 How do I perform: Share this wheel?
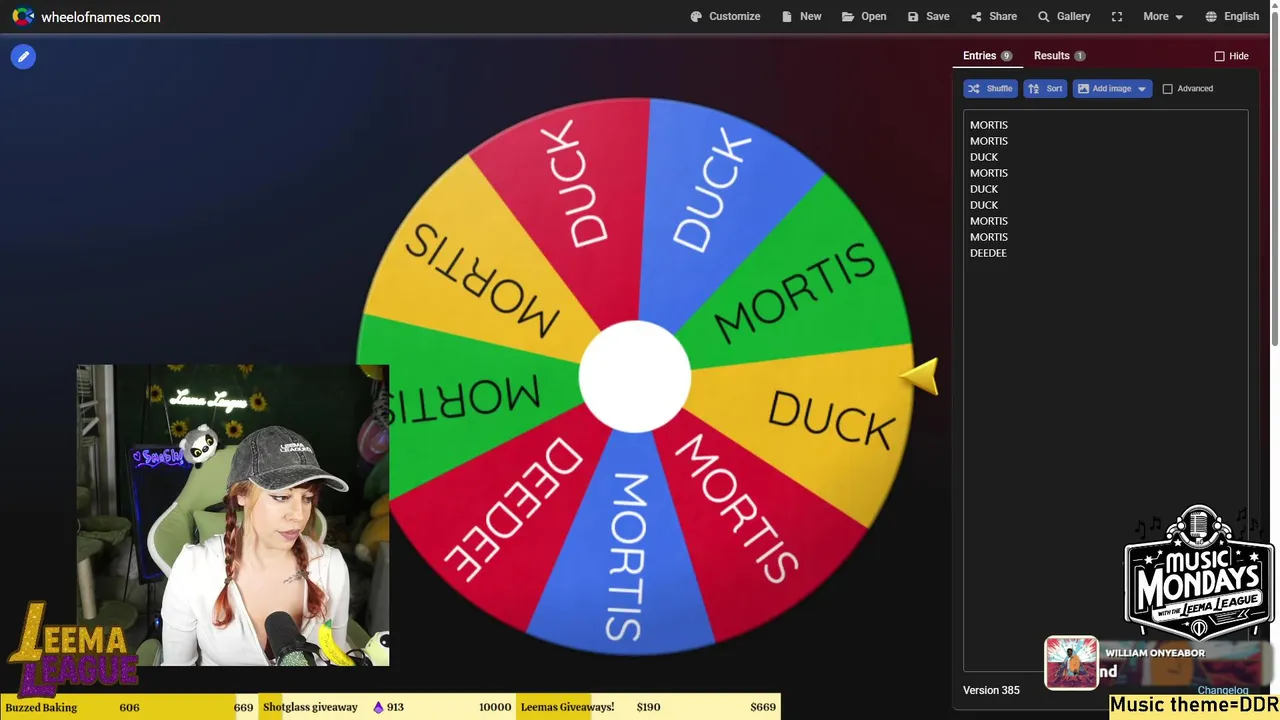pyautogui.click(x=993, y=16)
